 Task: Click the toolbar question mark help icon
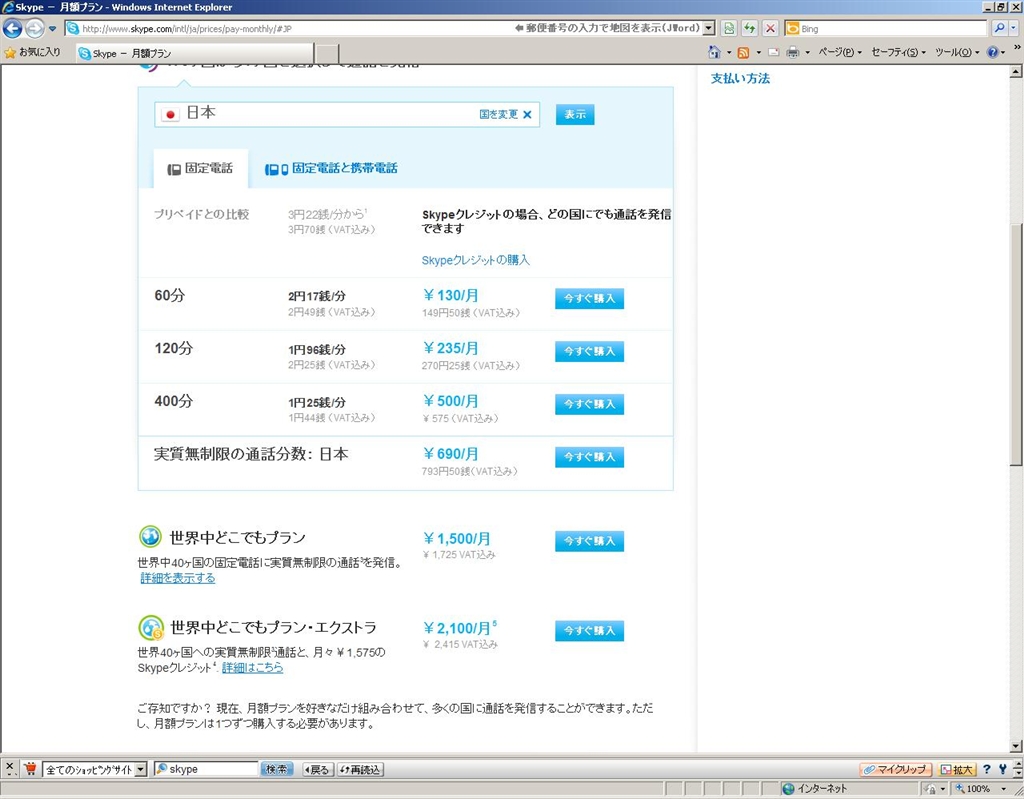click(986, 770)
